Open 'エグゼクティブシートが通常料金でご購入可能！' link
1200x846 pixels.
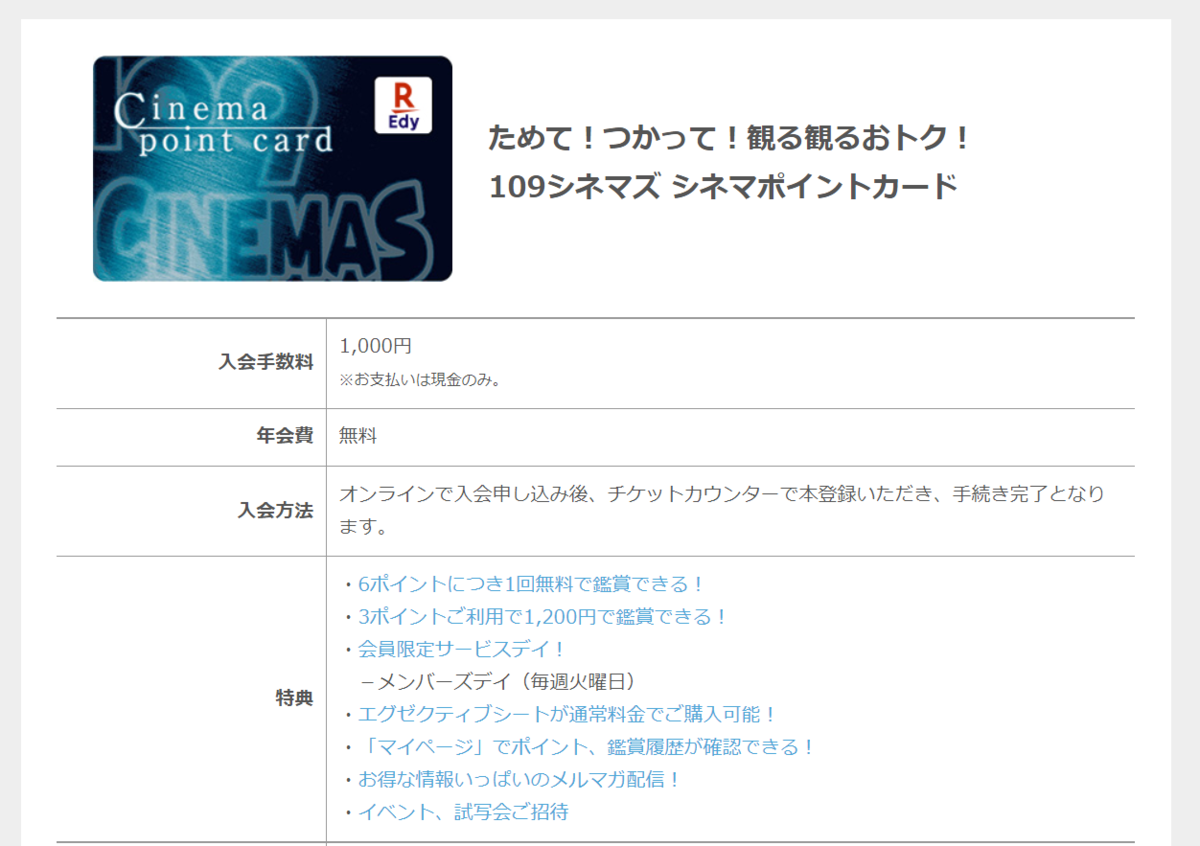567,714
